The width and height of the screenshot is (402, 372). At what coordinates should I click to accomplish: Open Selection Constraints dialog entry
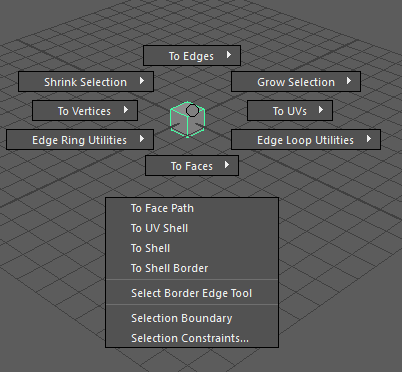192,338
